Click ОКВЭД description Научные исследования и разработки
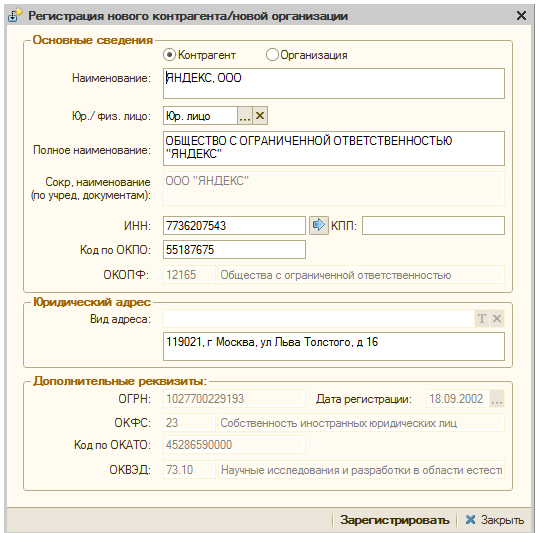The height and width of the screenshot is (533, 536). 361,470
